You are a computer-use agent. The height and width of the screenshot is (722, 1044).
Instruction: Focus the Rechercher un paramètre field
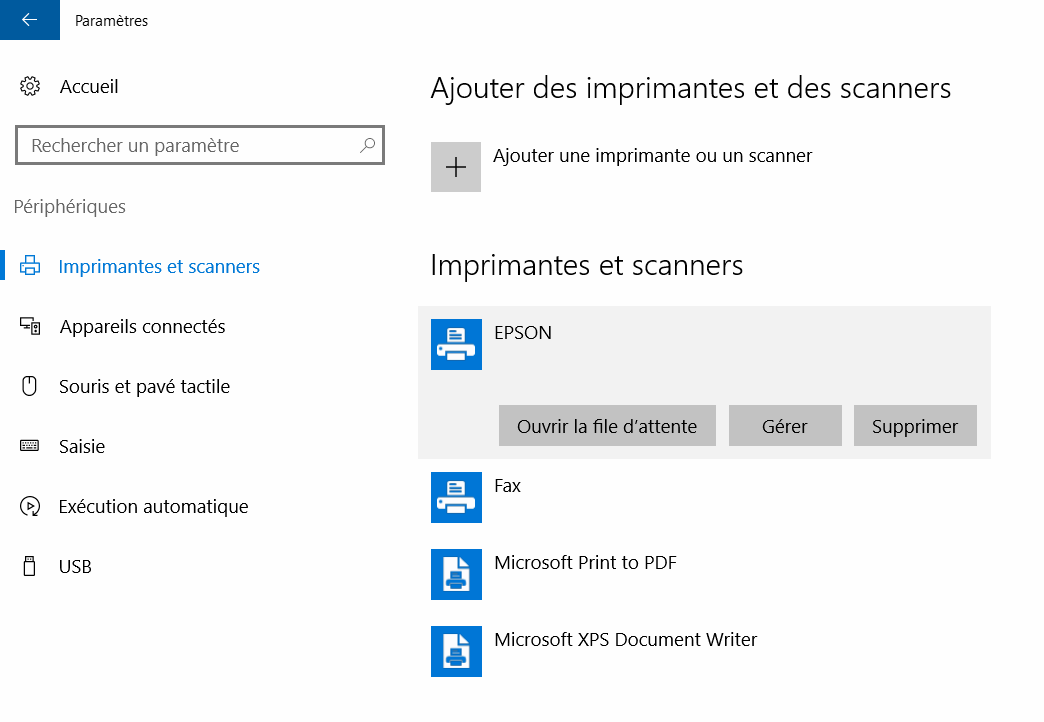tap(190, 146)
